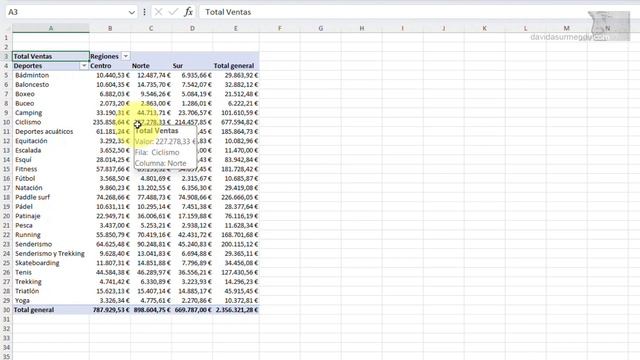Select column G header
This screenshot has width=640, height=360.
tap(320, 28)
